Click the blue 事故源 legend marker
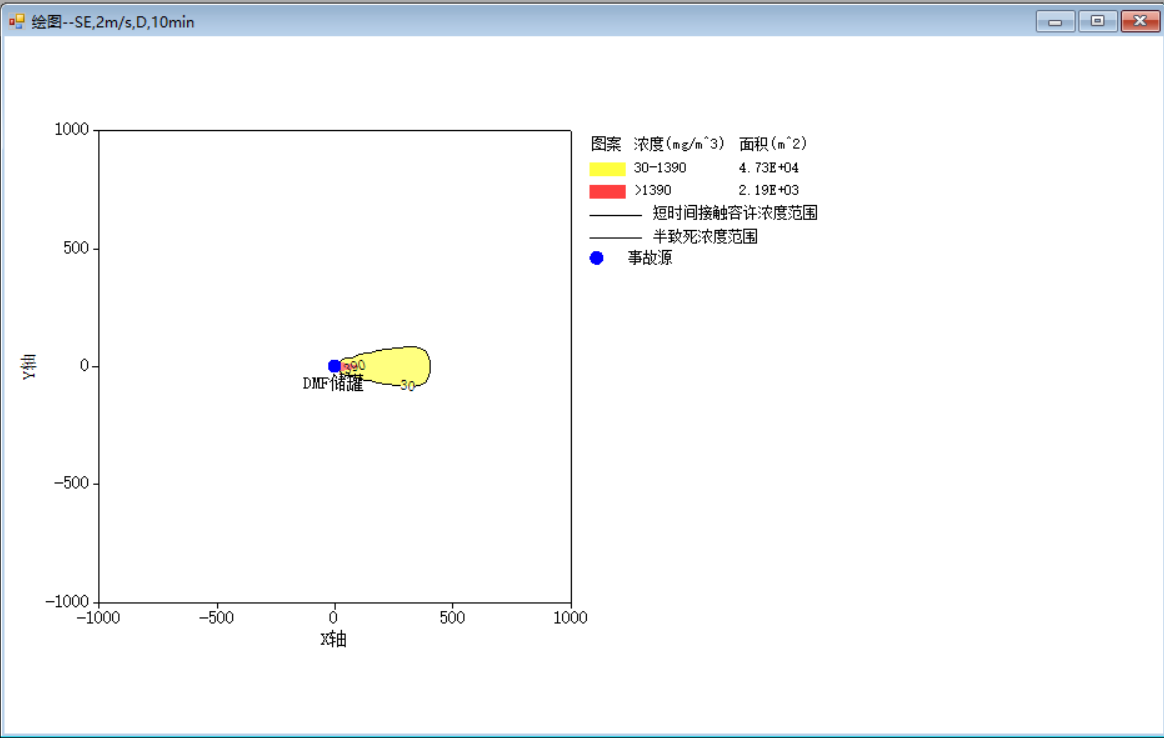The height and width of the screenshot is (738, 1164). [x=596, y=258]
